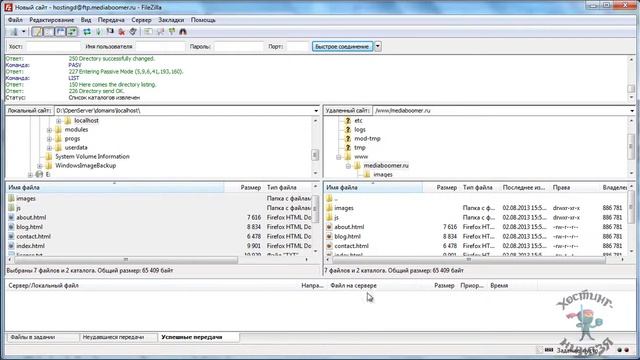The height and width of the screenshot is (360, 640).
Task: Open the quickconnect history dropdown arrow
Action: point(378,47)
